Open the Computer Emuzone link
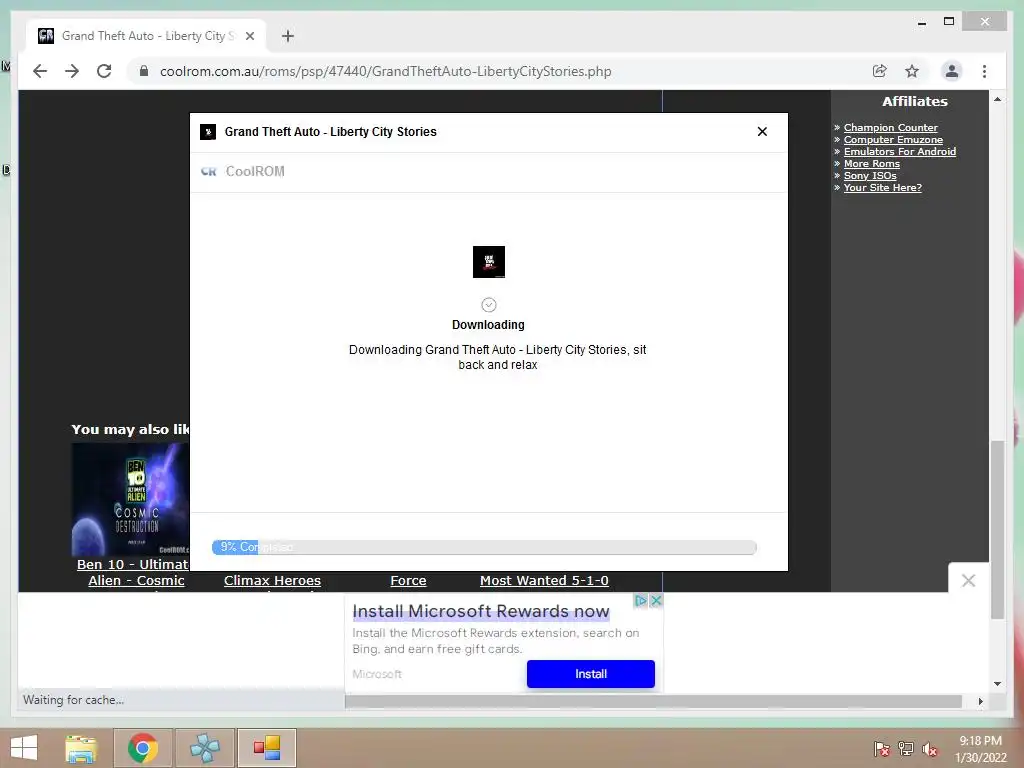Image resolution: width=1024 pixels, height=768 pixels. (893, 139)
